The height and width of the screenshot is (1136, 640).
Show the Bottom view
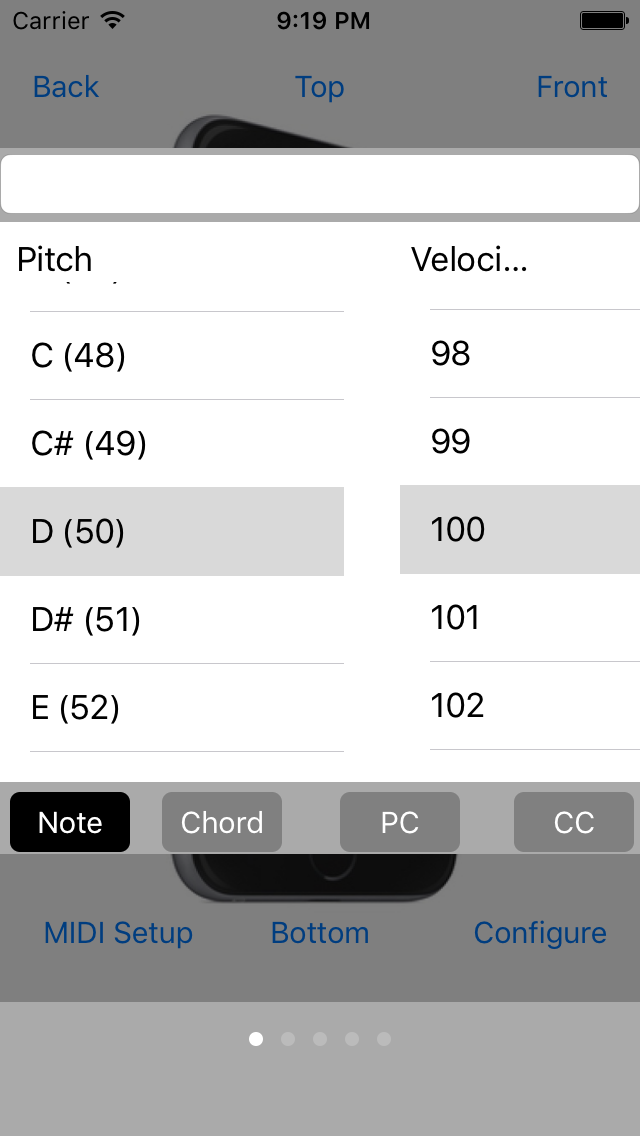320,933
